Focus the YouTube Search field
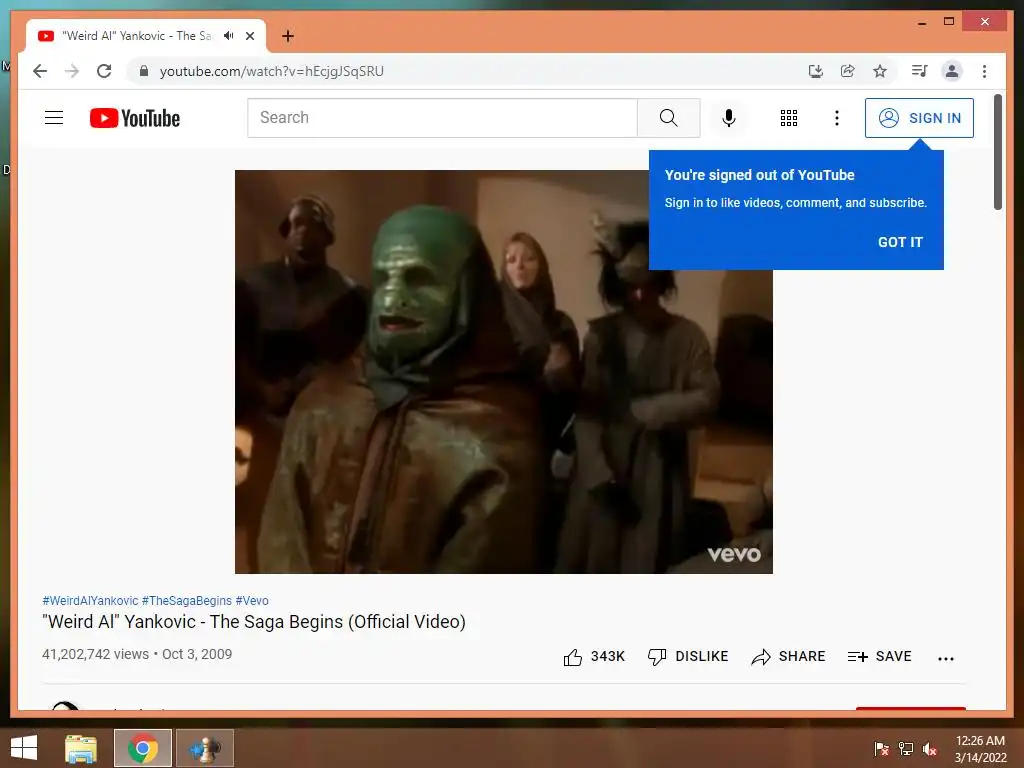The image size is (1024, 768). tap(442, 118)
